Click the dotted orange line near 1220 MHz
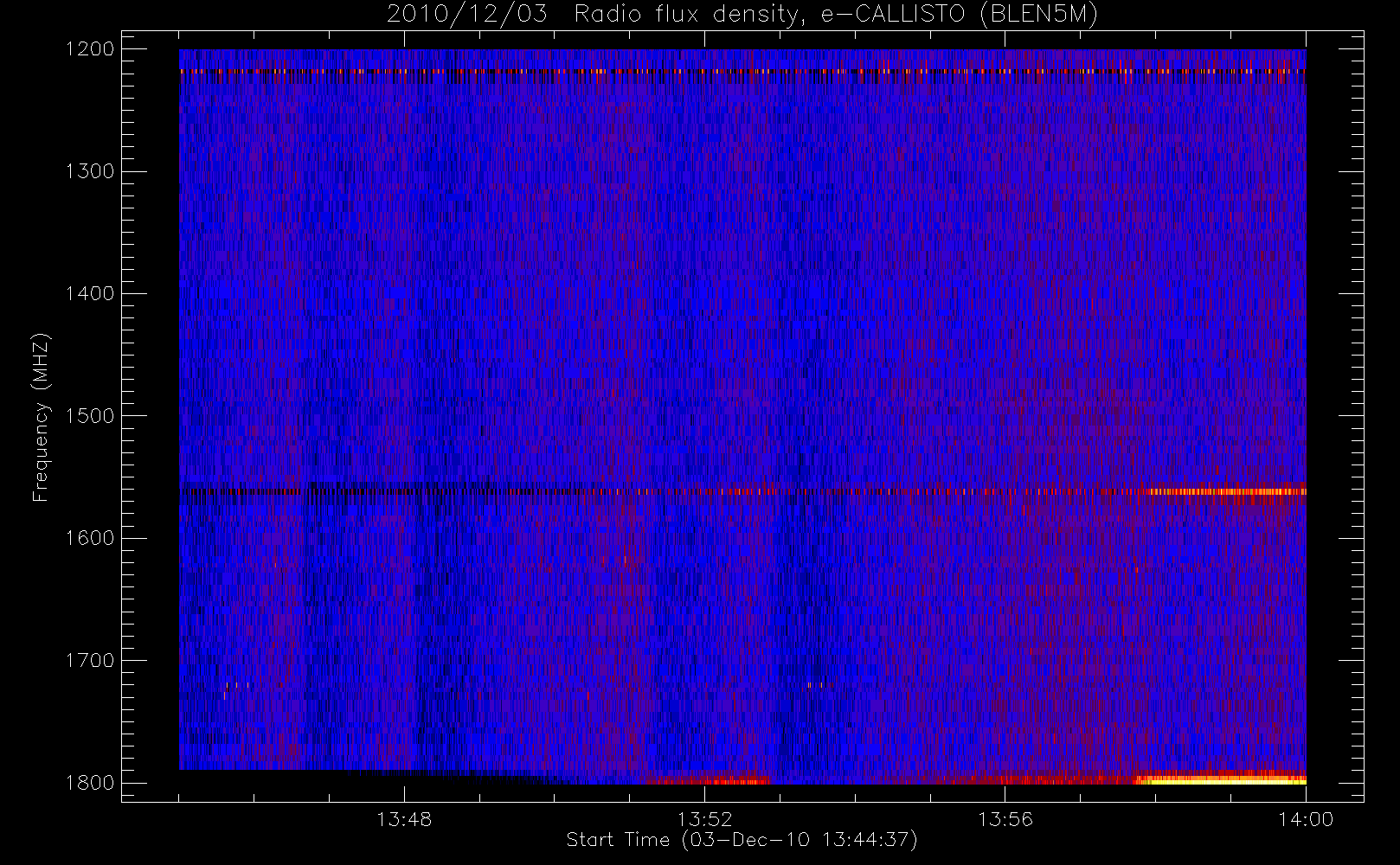 click(x=742, y=72)
